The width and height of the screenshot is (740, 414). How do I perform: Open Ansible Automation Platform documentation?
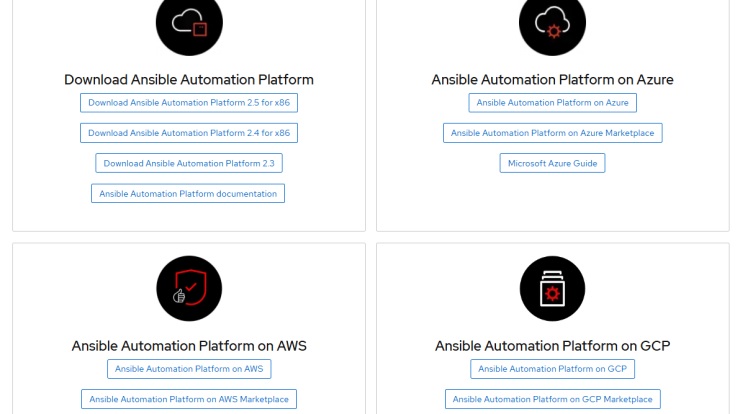pyautogui.click(x=188, y=194)
